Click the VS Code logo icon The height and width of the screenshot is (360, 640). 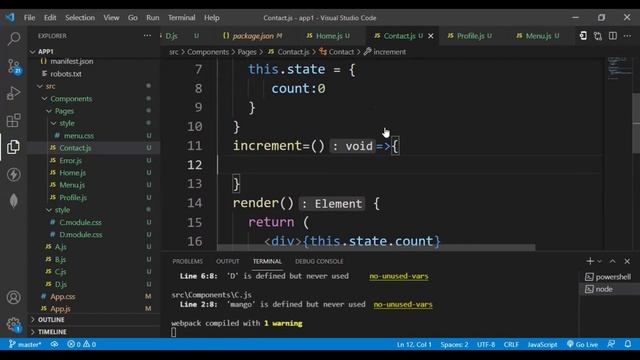coord(10,18)
